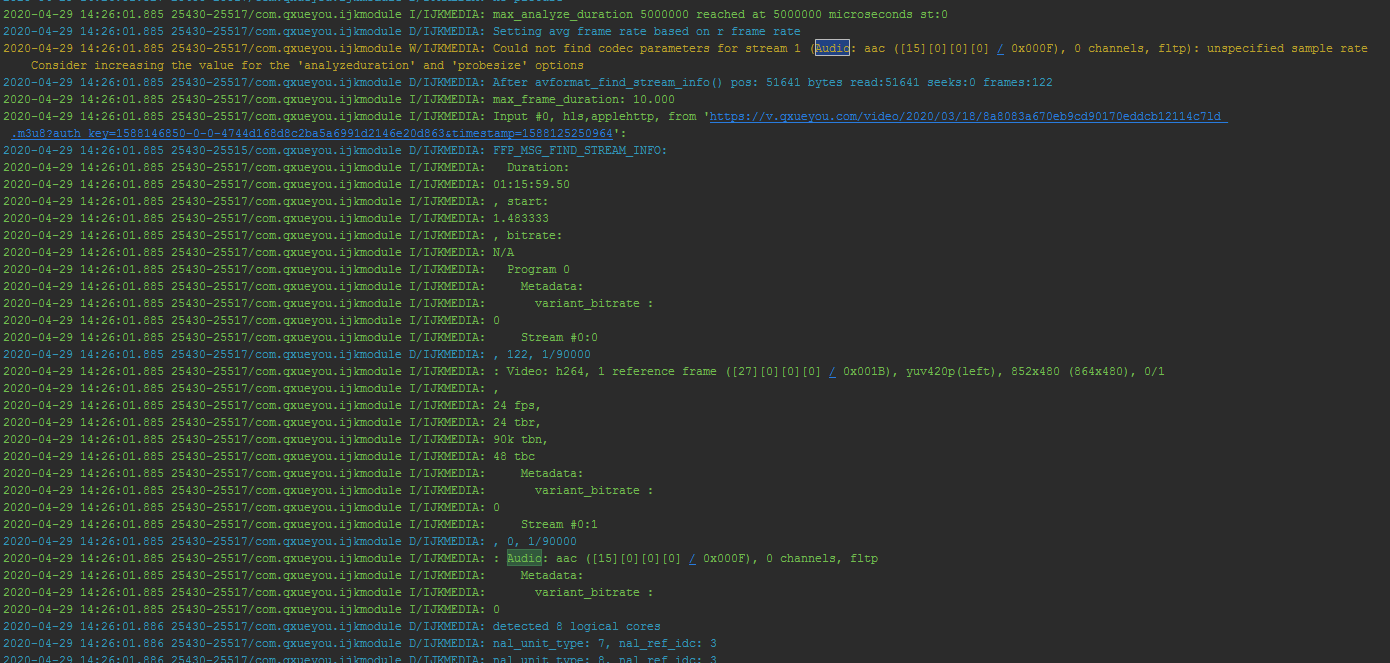Image resolution: width=1390 pixels, height=663 pixels.
Task: Click the ', bitrate:' log entry
Action: [528, 235]
